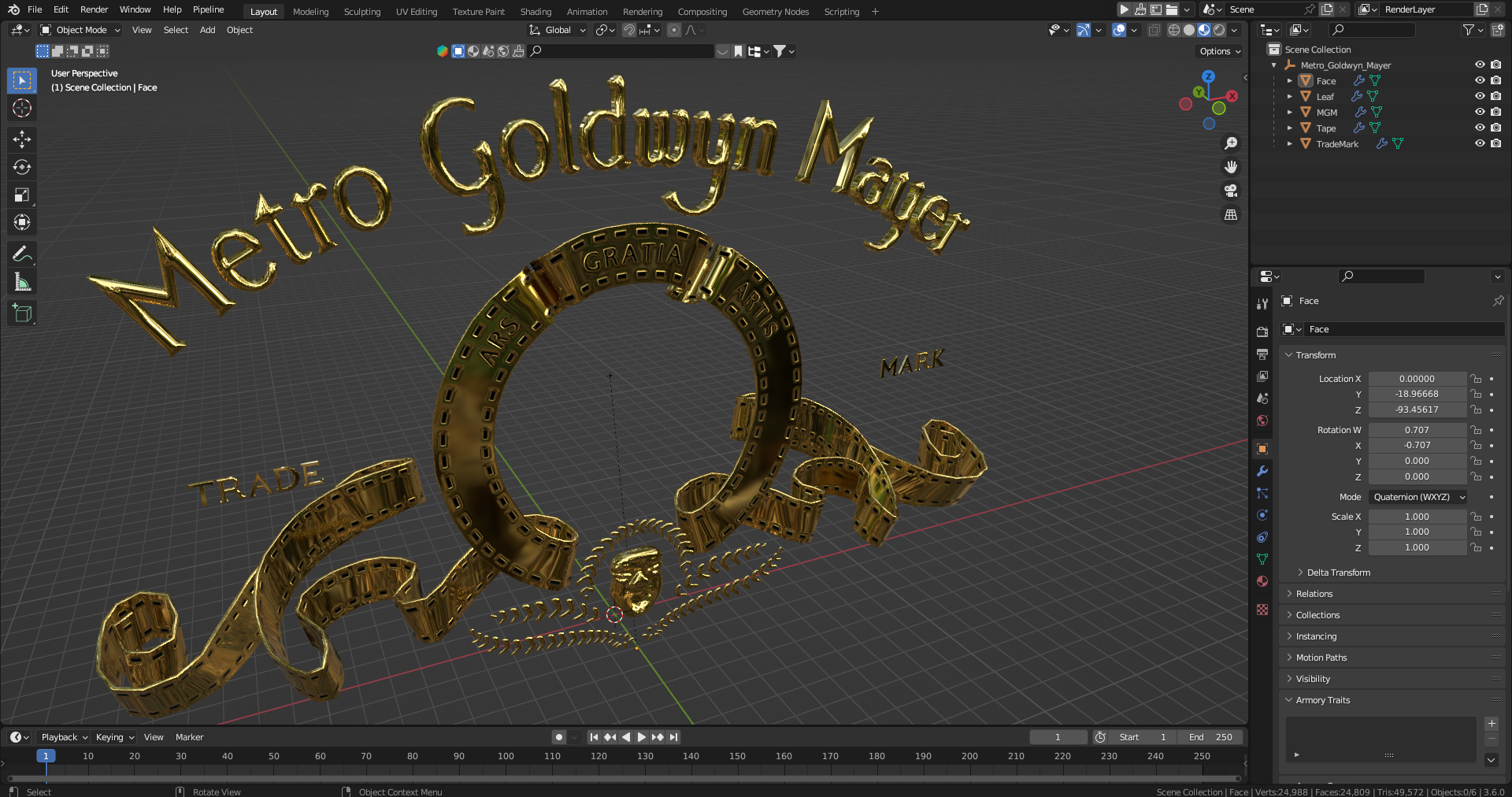The image size is (1512, 797).
Task: Open Render properties tab icon
Action: (1262, 332)
